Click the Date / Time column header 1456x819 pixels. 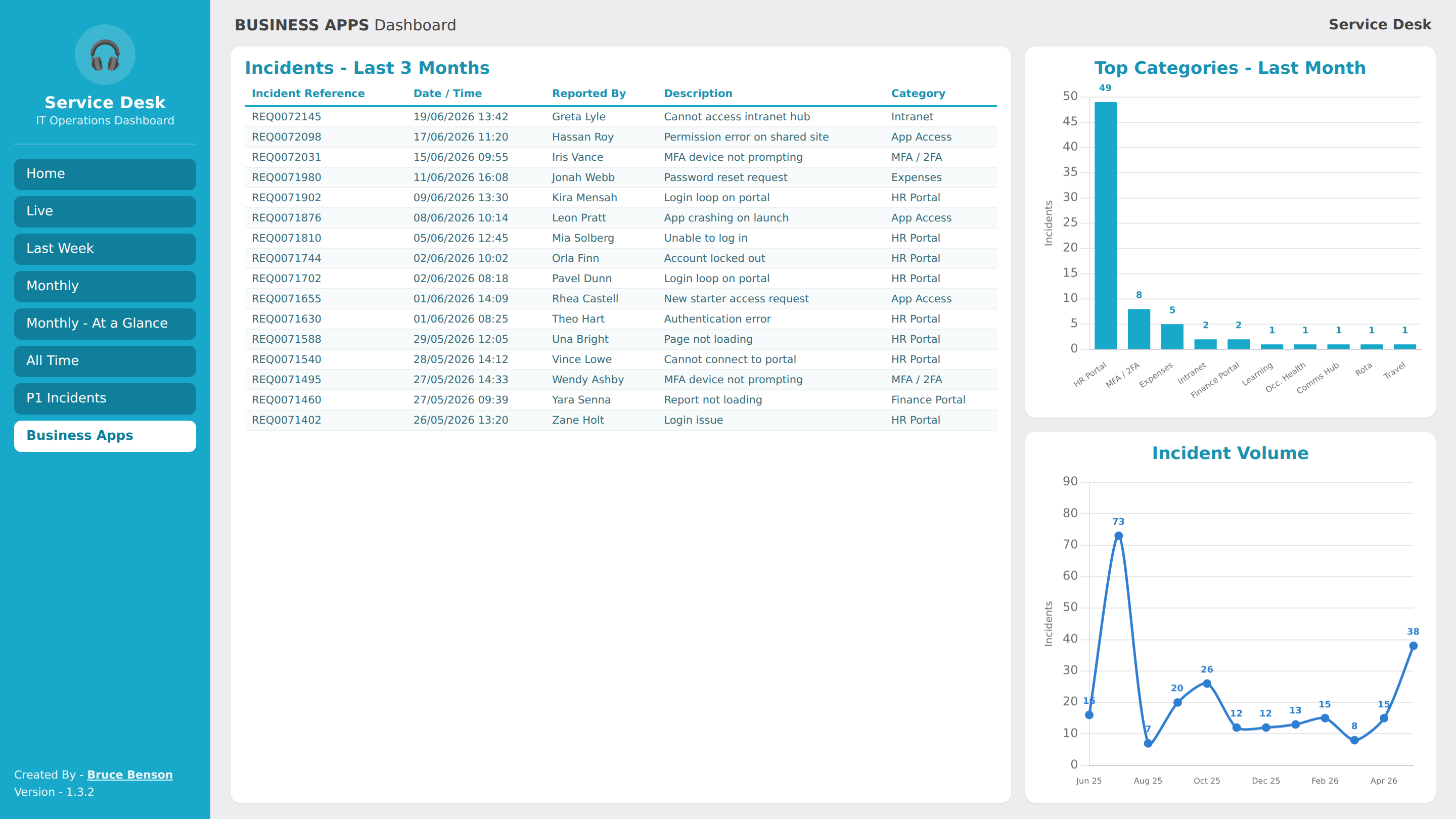[x=447, y=93]
